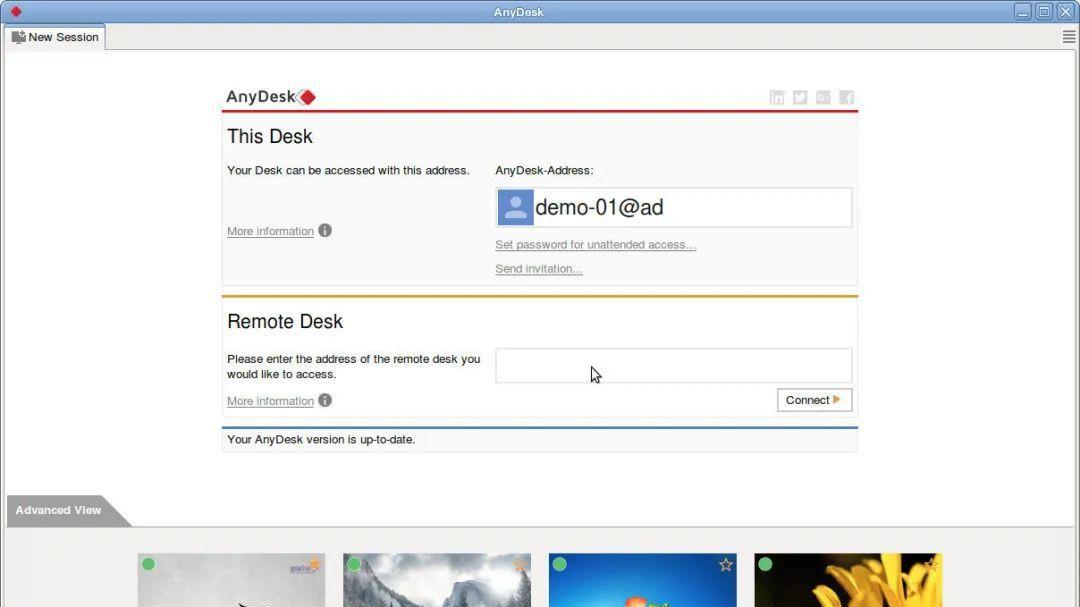Toggle favorite star on blue desktop thumbnail

pos(725,565)
